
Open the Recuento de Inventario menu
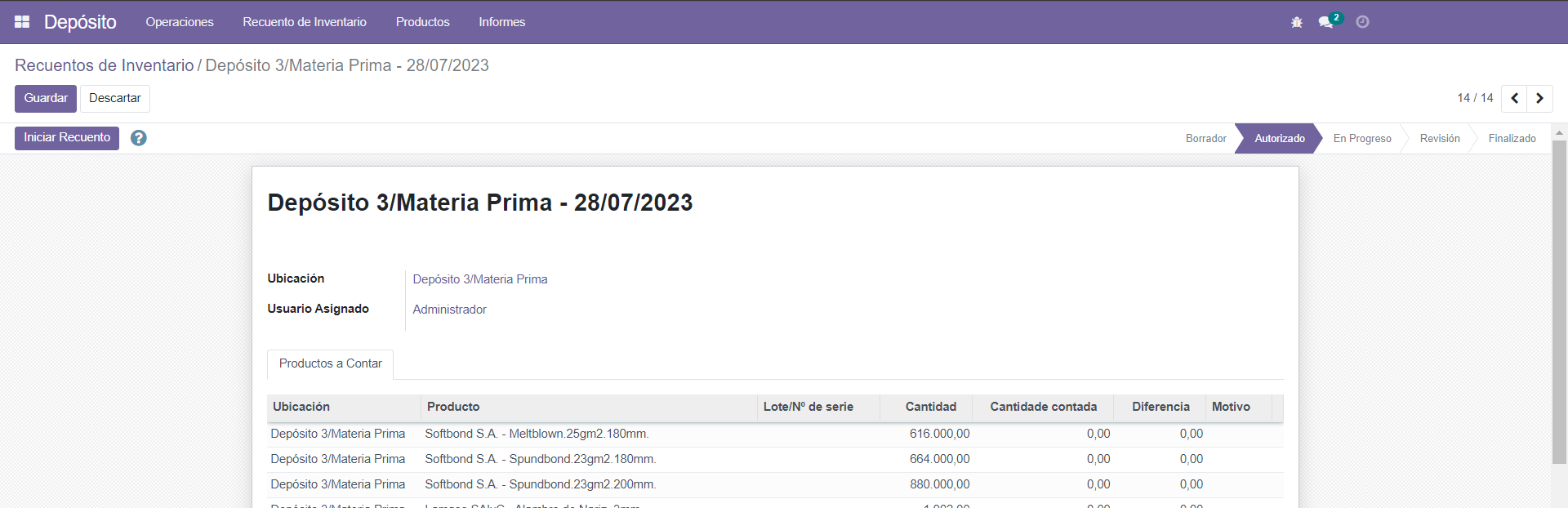(305, 22)
